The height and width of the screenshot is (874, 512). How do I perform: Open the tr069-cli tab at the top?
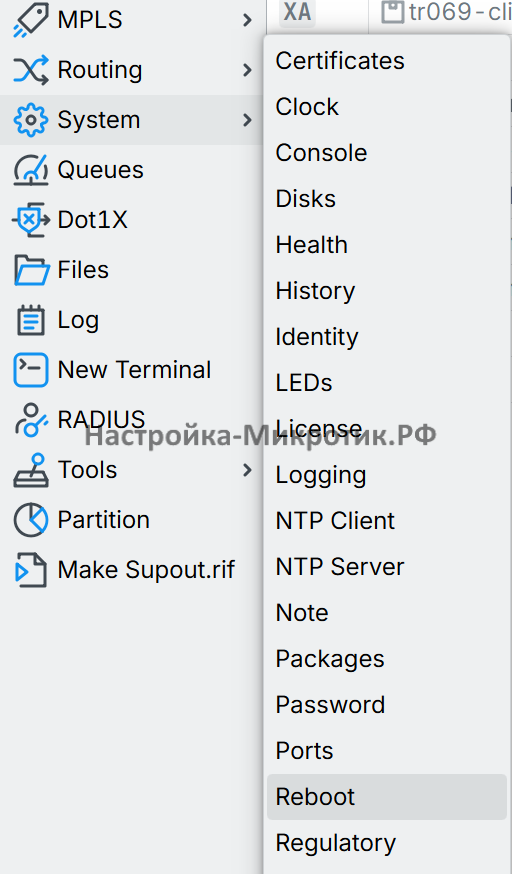coord(446,12)
